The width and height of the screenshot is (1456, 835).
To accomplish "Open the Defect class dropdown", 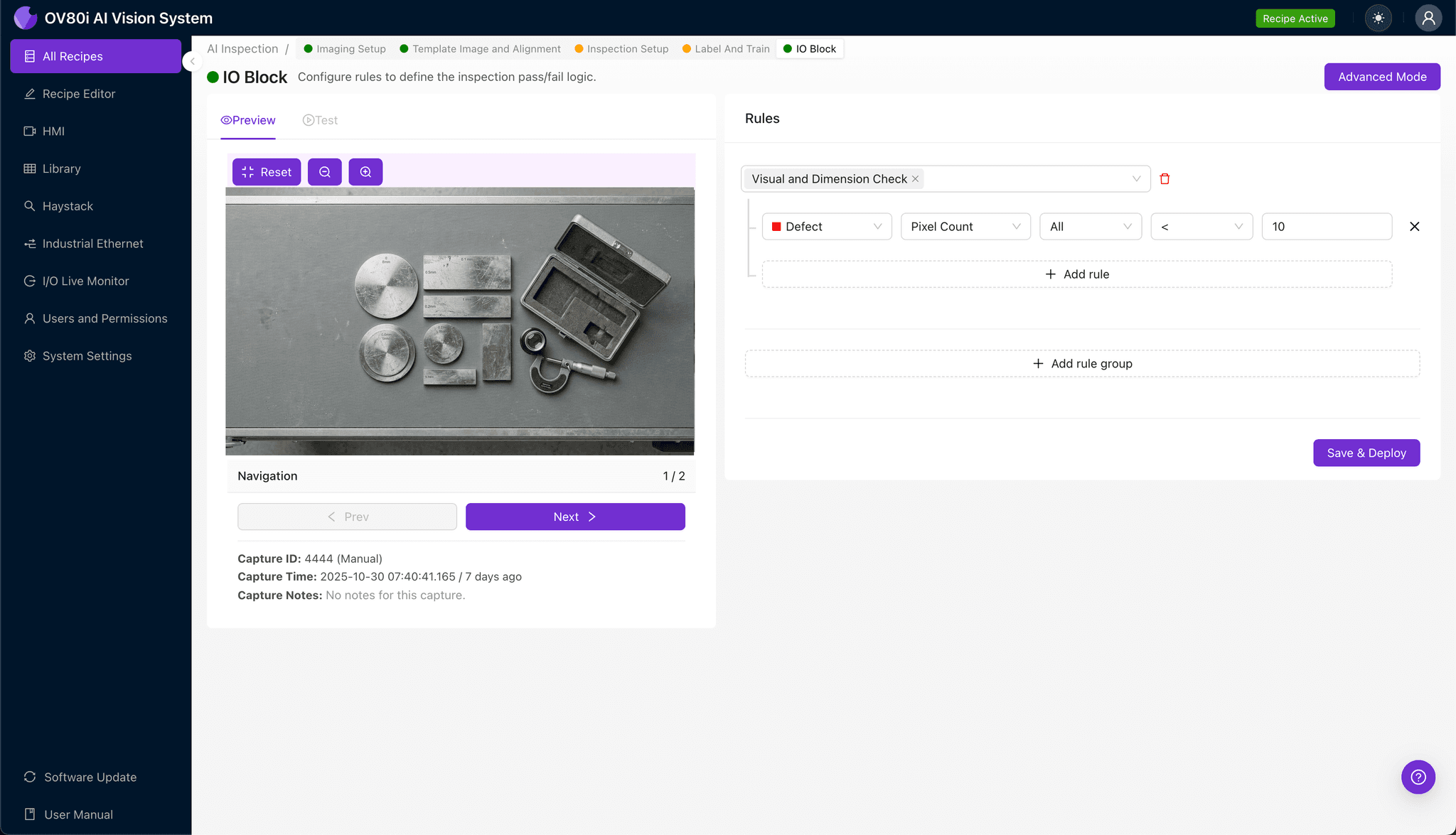I will point(827,227).
